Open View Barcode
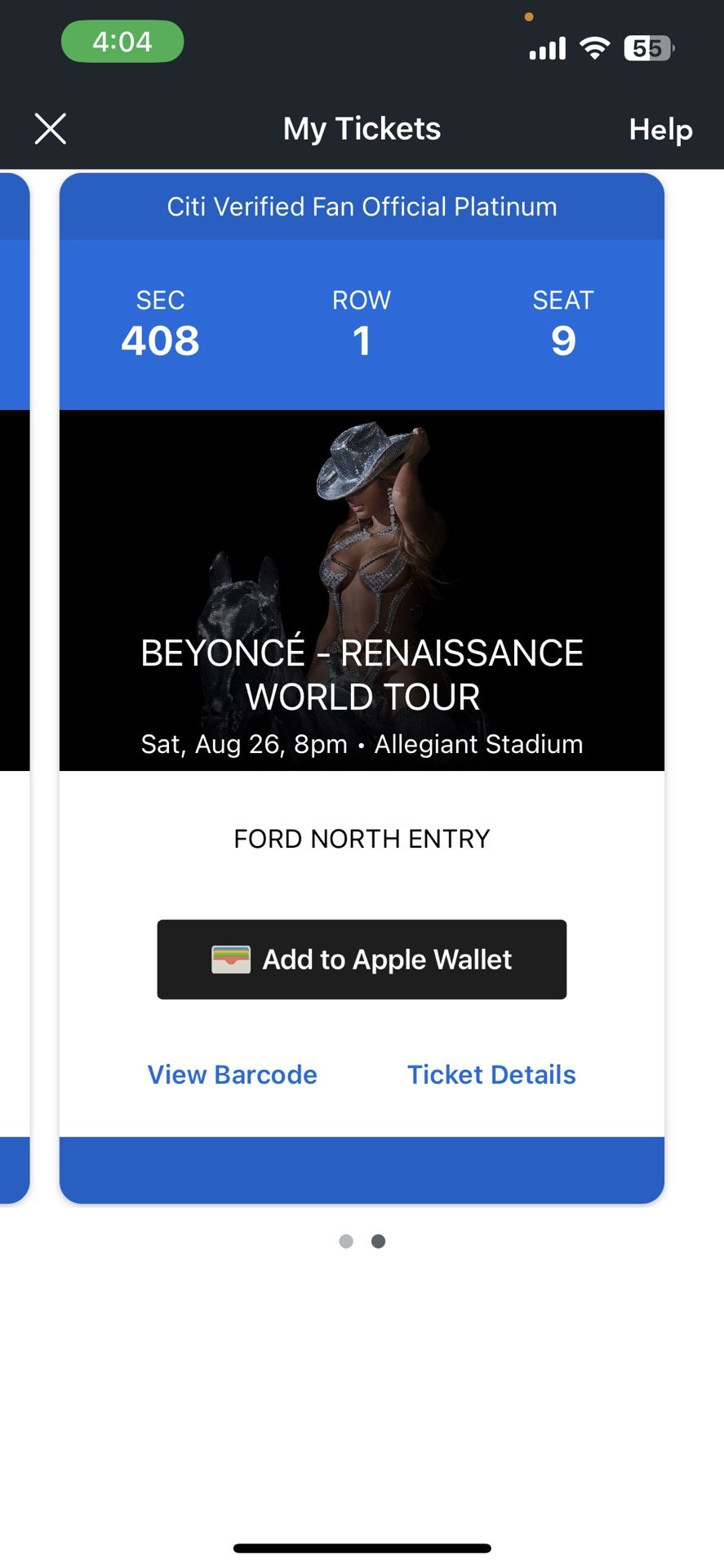Screen dimensions: 724x1568 232,1075
